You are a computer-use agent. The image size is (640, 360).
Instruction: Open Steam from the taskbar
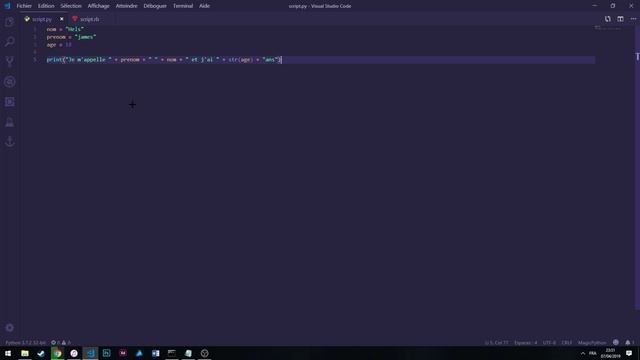(x=41, y=353)
